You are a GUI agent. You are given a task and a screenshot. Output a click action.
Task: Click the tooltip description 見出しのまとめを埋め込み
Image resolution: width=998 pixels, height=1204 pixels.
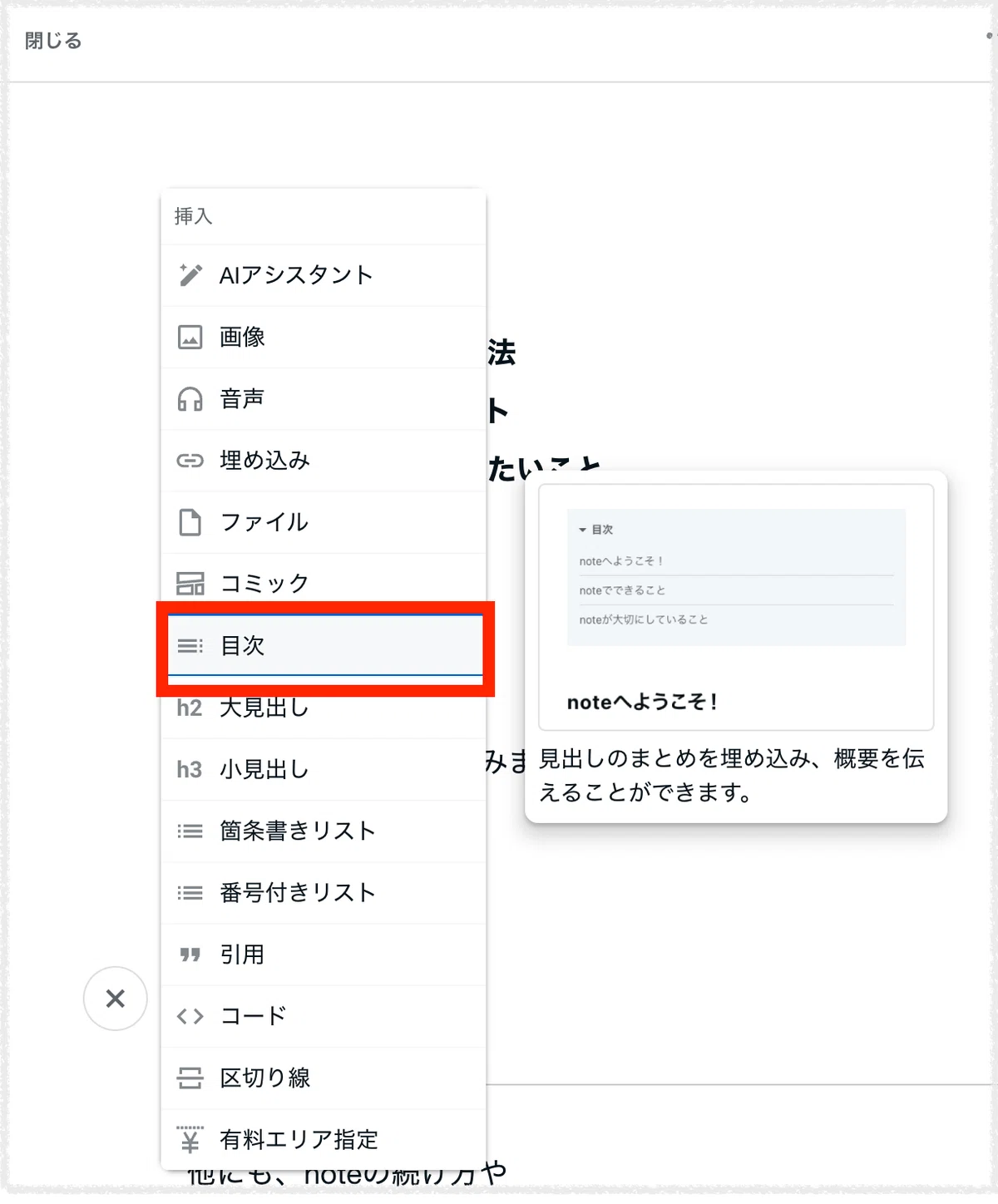tap(732, 775)
